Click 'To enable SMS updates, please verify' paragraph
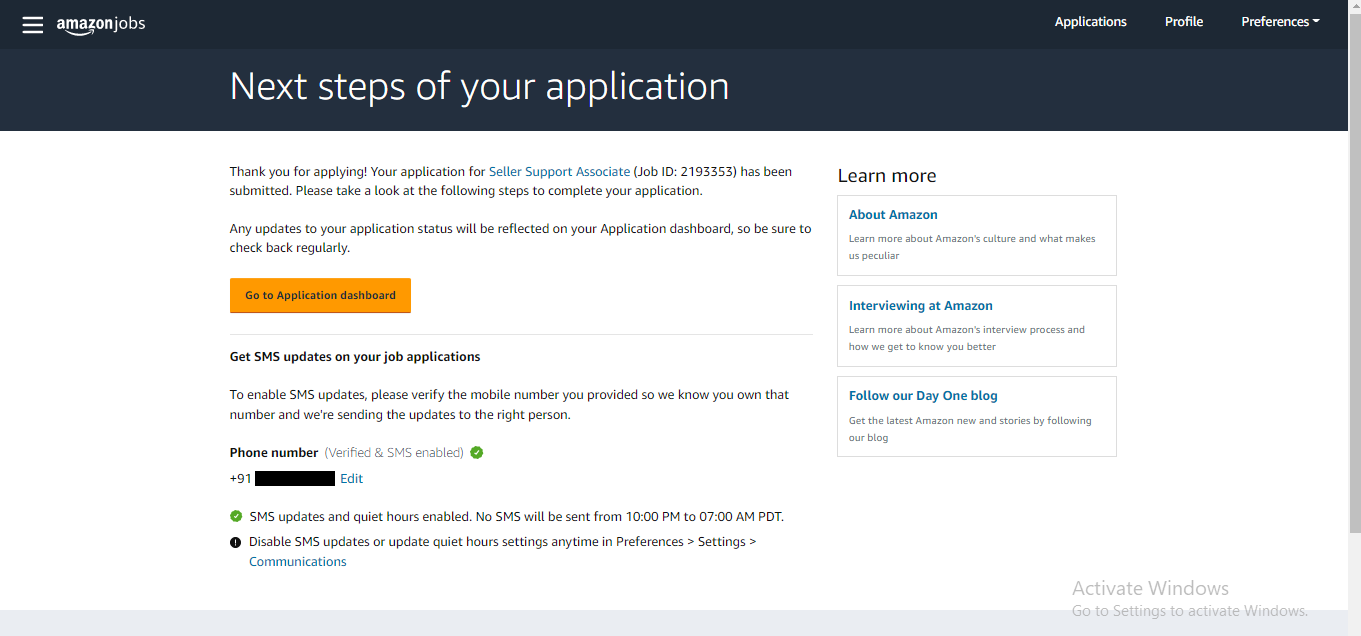Image resolution: width=1361 pixels, height=636 pixels. (x=510, y=405)
